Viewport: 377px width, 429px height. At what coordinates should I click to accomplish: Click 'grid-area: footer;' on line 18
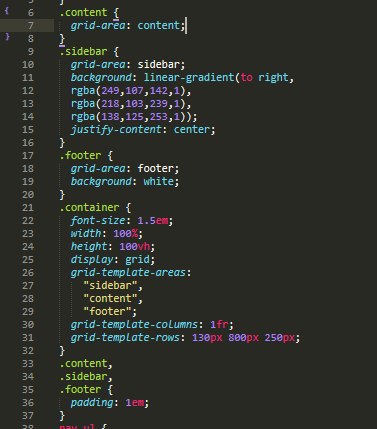[x=125, y=169]
